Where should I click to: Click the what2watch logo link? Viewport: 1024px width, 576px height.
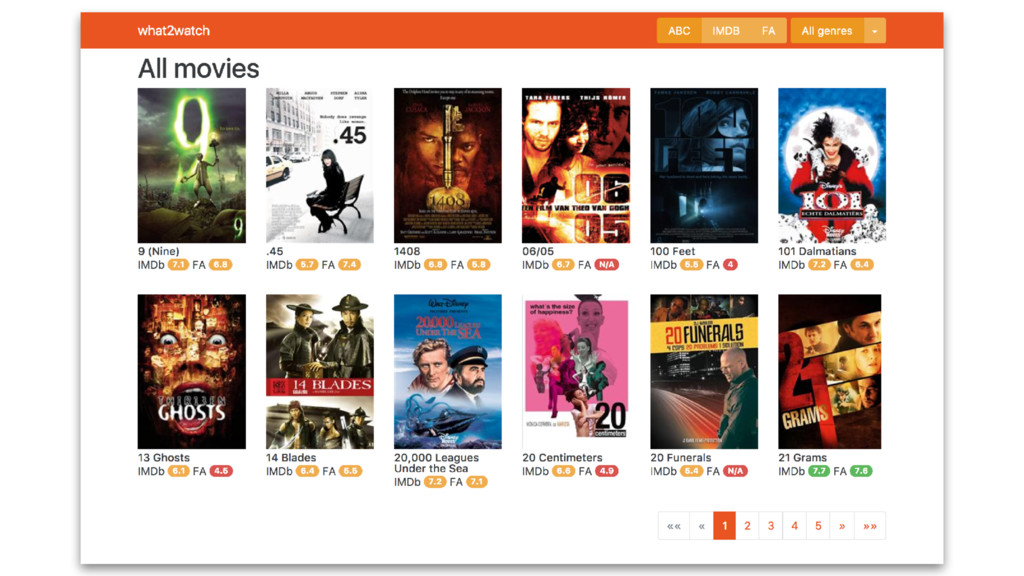tap(174, 31)
